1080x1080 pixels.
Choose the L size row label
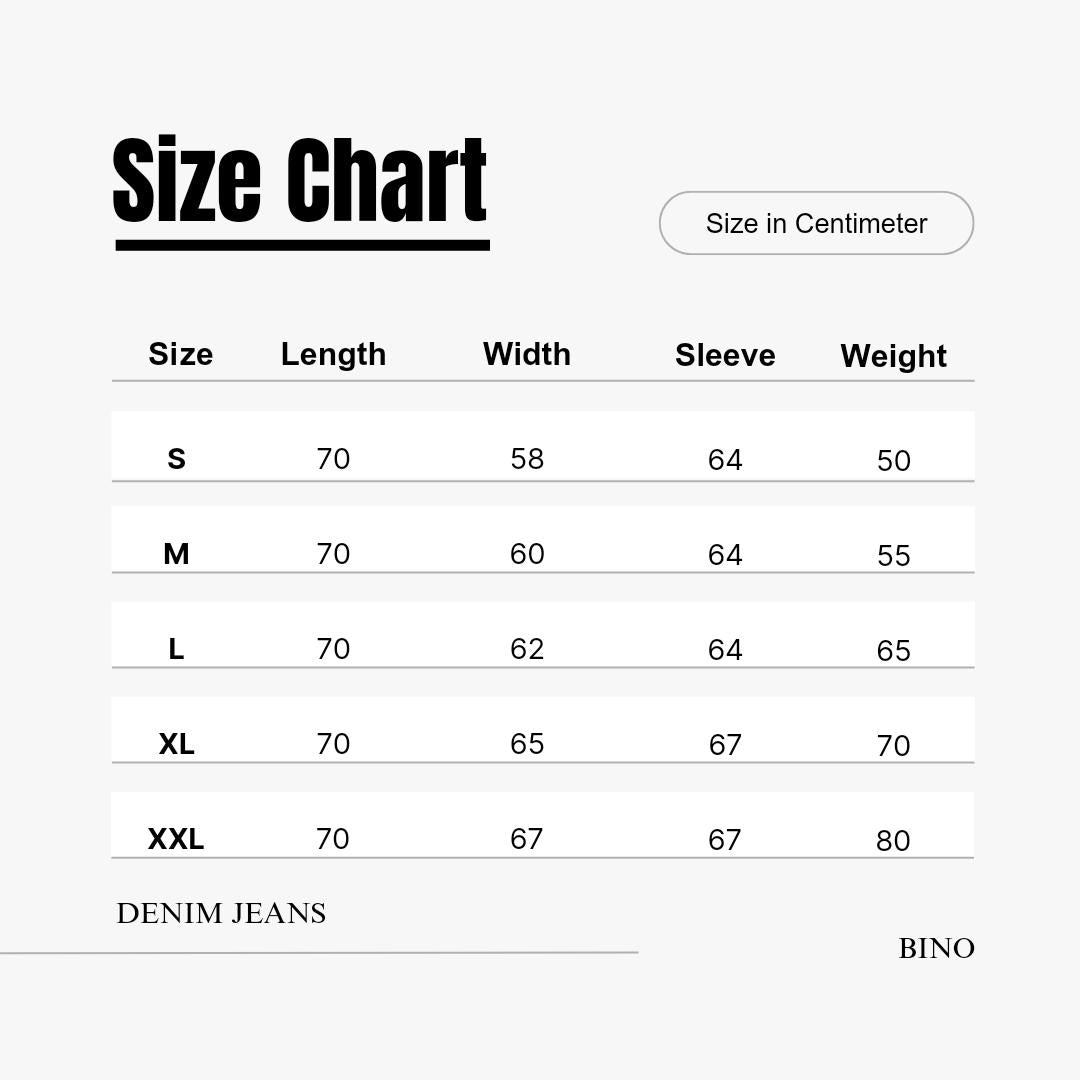point(176,649)
